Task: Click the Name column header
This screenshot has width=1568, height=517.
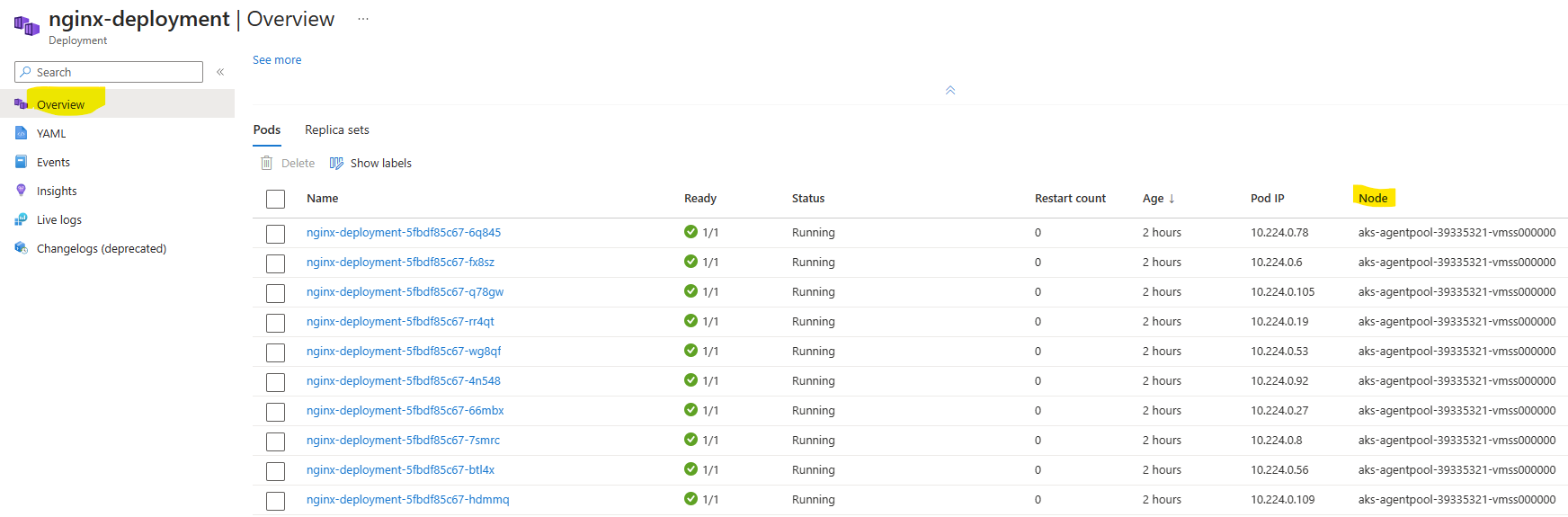Action: click(323, 198)
